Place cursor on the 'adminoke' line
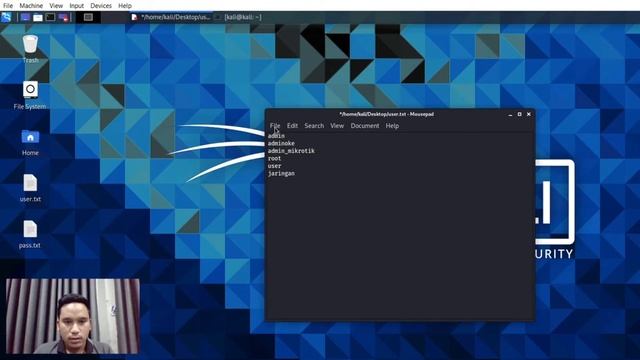640x360 pixels. tap(281, 144)
